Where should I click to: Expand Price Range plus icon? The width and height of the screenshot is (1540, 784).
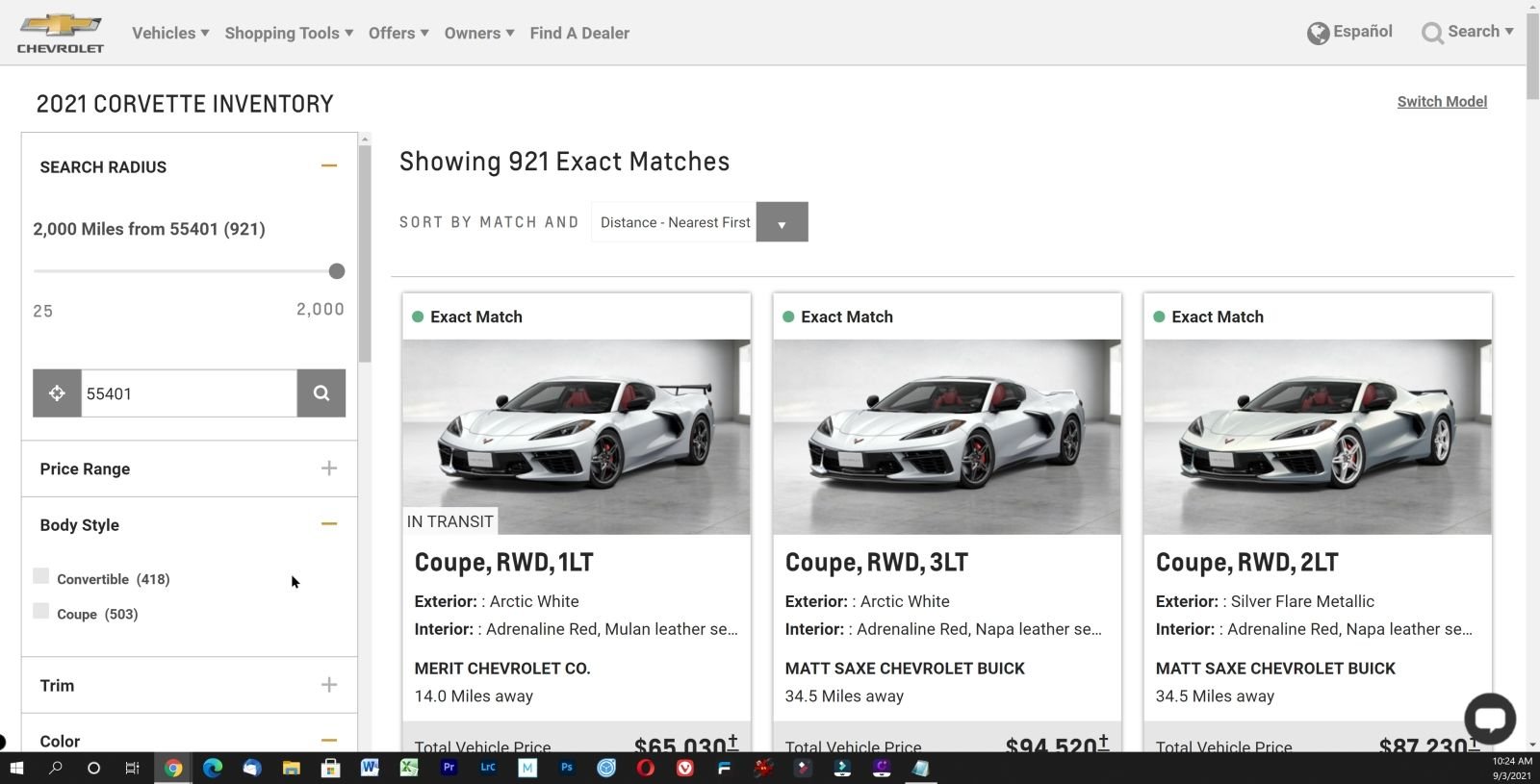point(329,468)
